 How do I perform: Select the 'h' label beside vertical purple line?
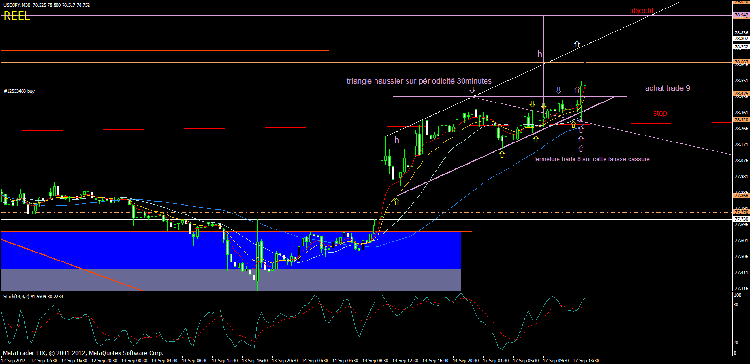540,54
